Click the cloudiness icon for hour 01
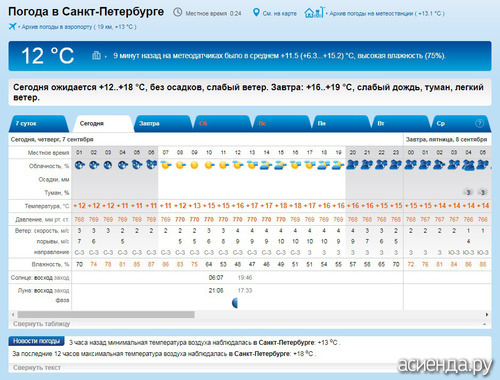 coord(79,165)
